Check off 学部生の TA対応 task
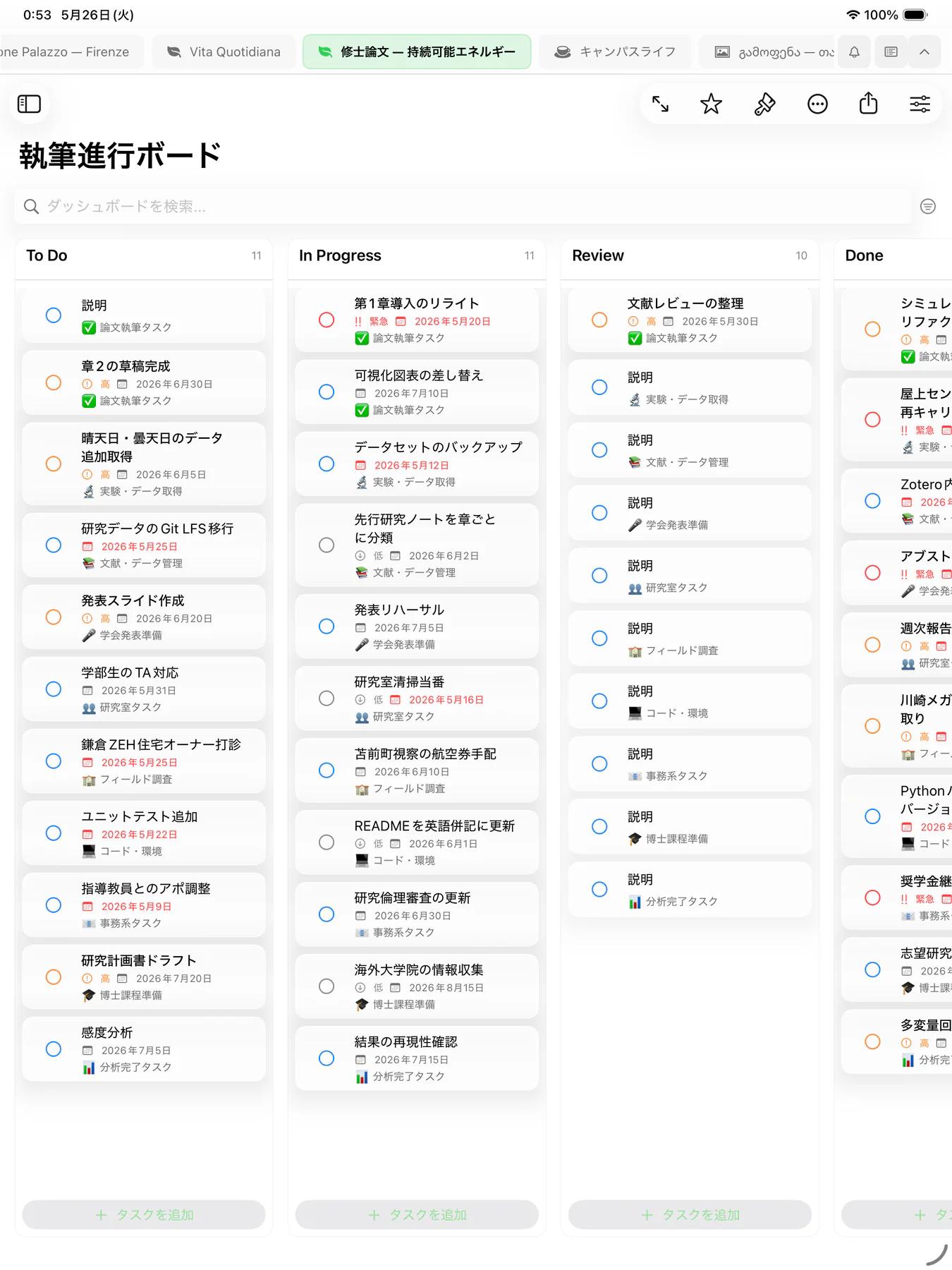Viewport: 952px width, 1270px height. (54, 689)
